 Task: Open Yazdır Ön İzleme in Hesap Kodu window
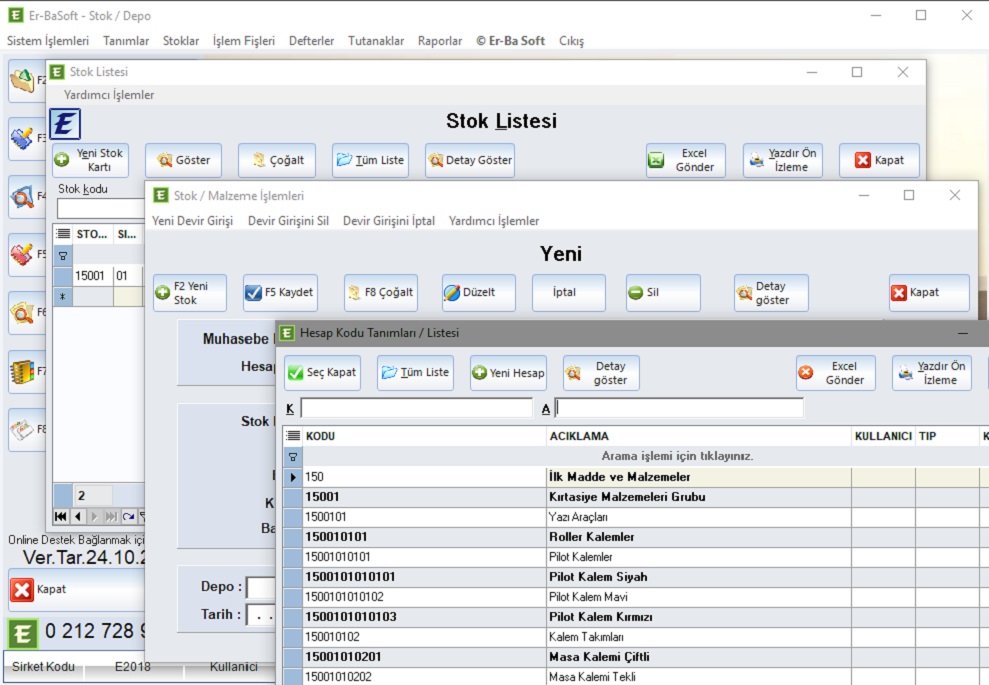[932, 373]
